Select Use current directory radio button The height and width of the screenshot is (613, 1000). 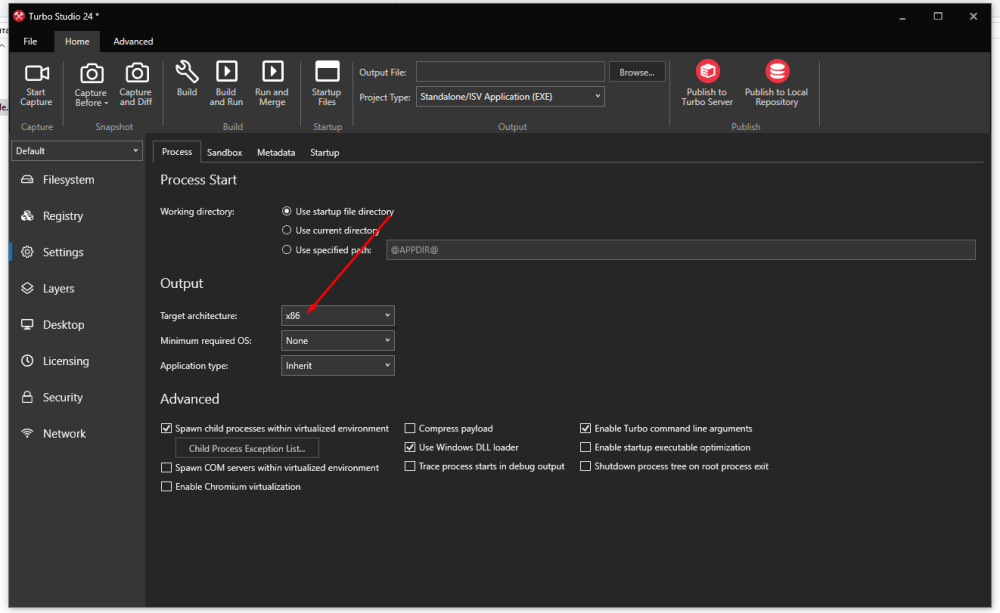point(287,230)
